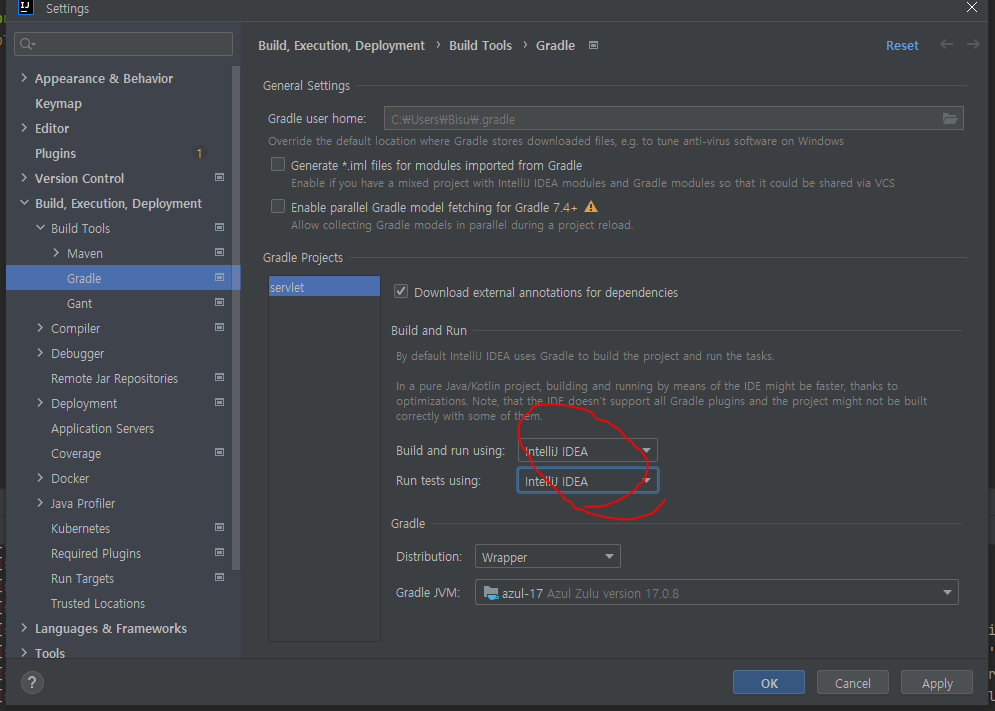Click project-level icon on Build Tools row
This screenshot has width=995, height=711.
(x=220, y=227)
